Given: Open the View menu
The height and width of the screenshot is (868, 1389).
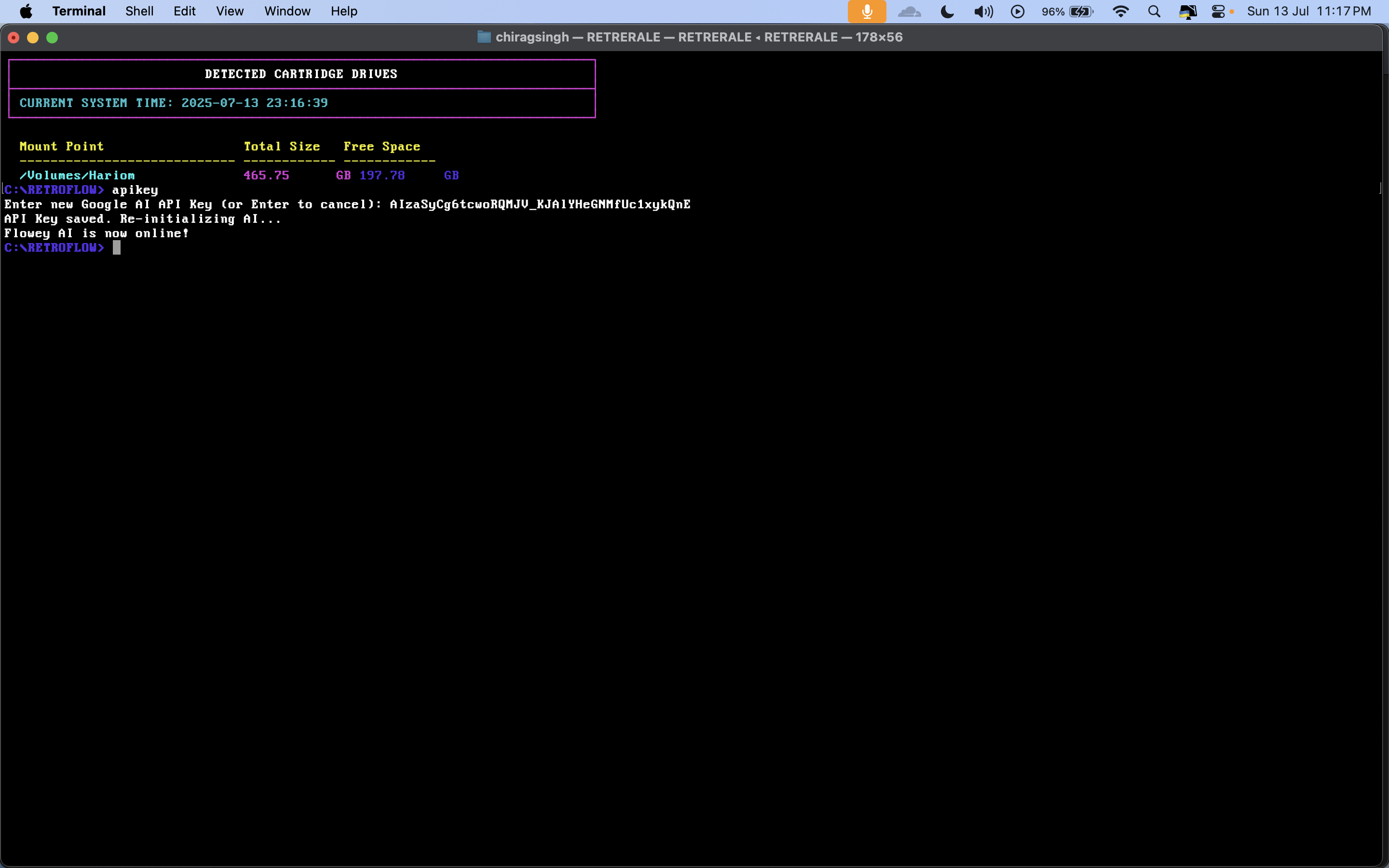Looking at the screenshot, I should coord(230,12).
